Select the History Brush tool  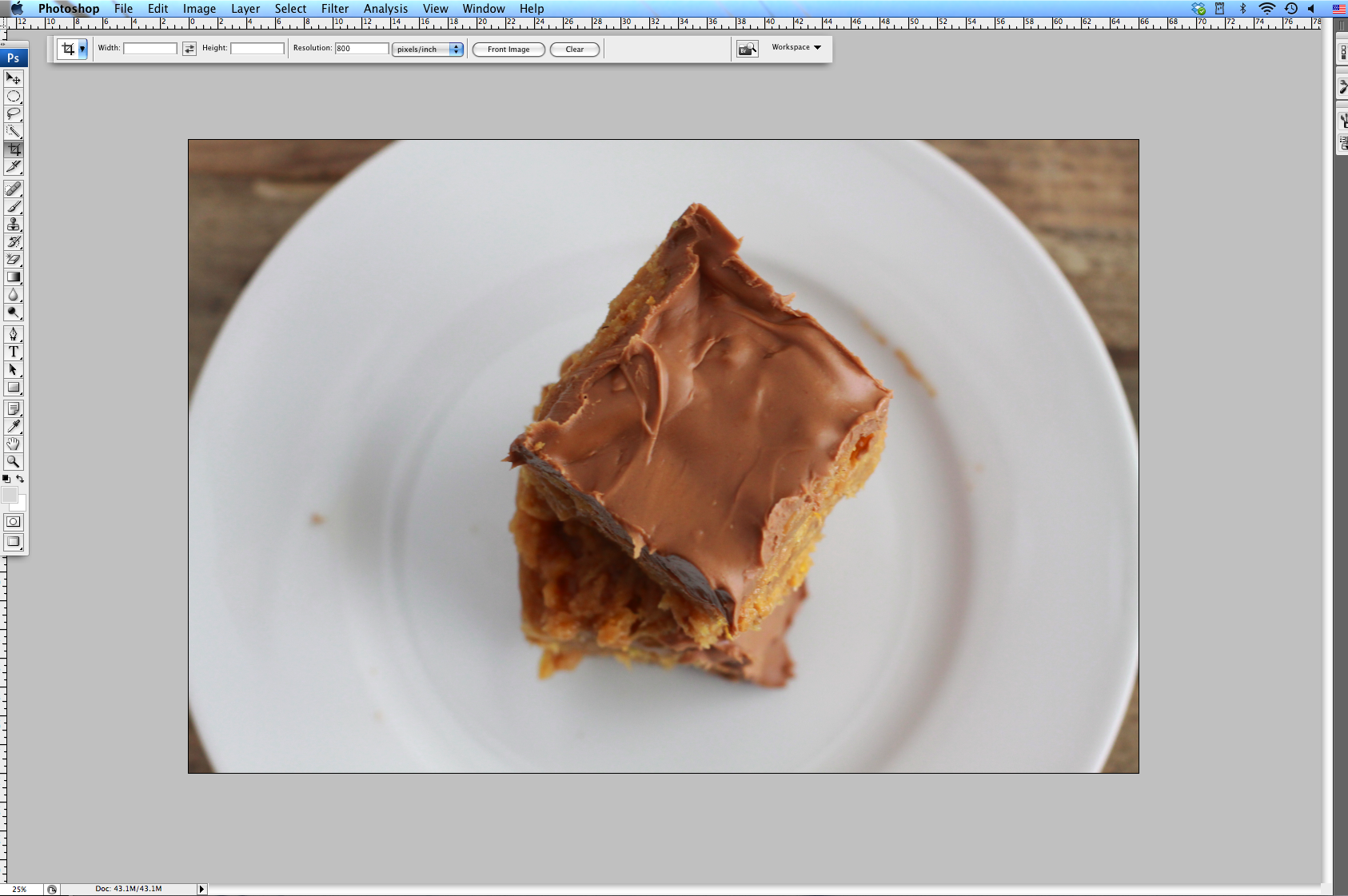(x=14, y=241)
